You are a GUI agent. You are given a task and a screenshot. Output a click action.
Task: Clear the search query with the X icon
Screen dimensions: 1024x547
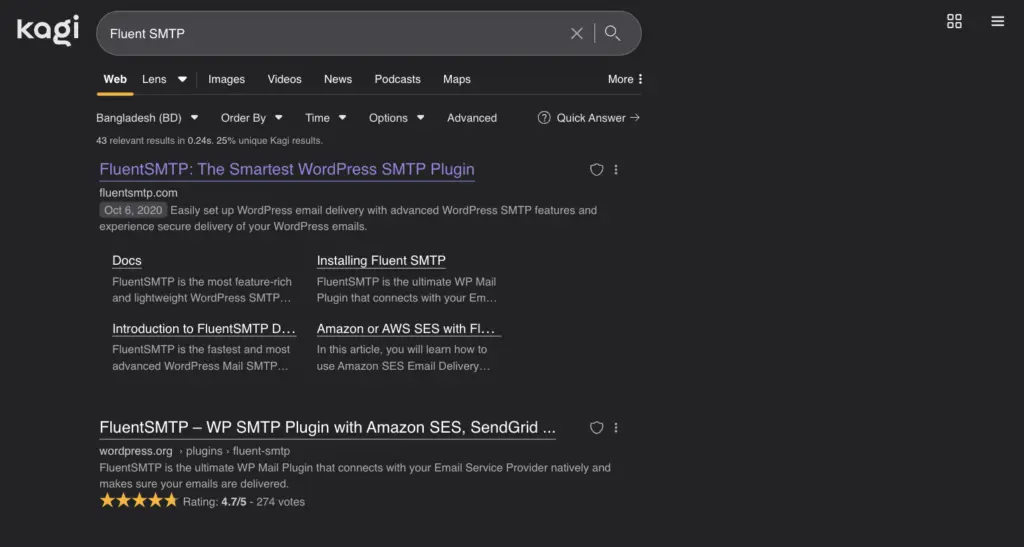tap(577, 33)
